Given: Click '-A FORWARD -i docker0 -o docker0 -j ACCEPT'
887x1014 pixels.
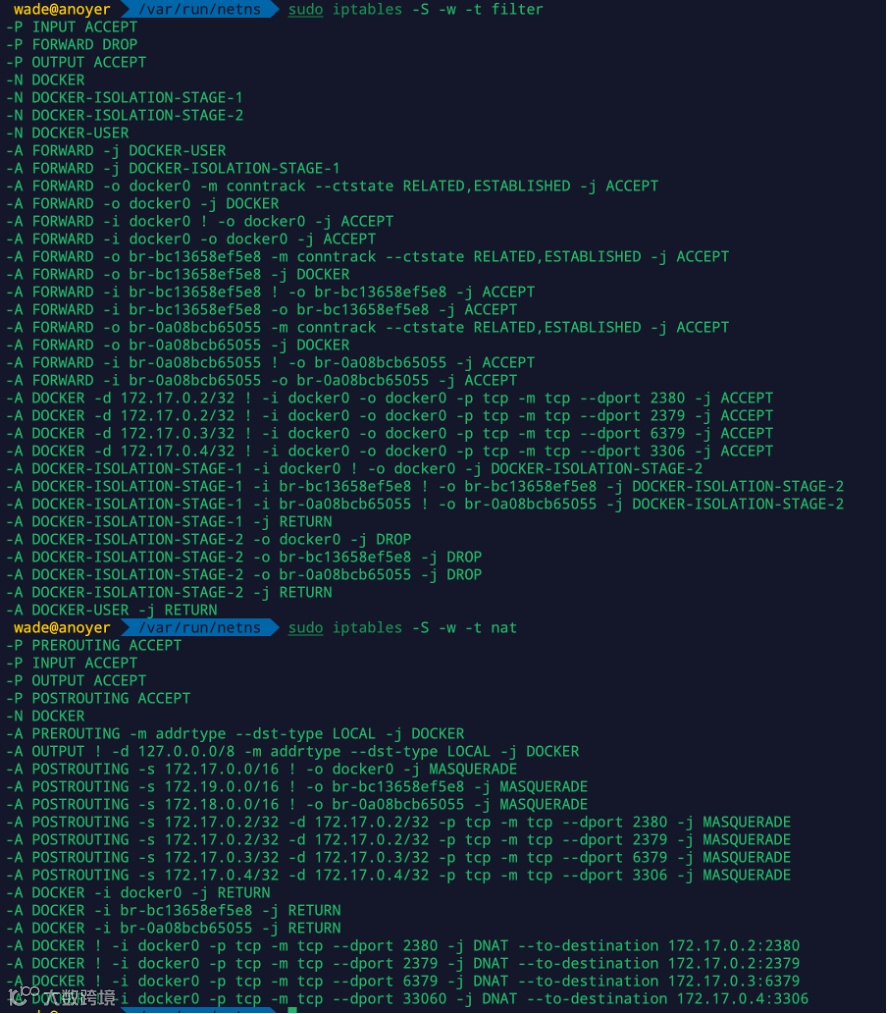Looking at the screenshot, I should pos(191,239).
